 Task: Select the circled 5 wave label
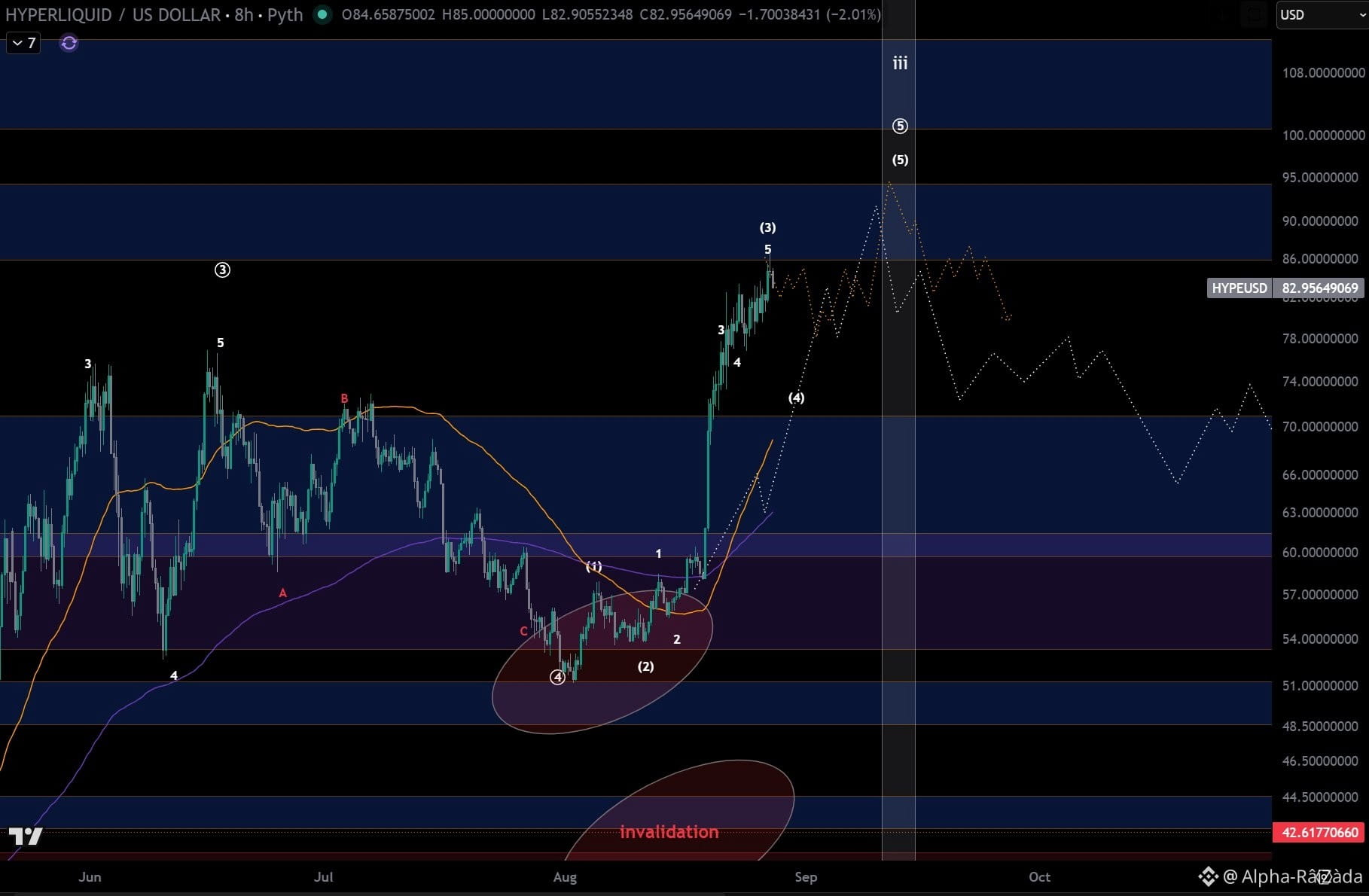point(900,126)
